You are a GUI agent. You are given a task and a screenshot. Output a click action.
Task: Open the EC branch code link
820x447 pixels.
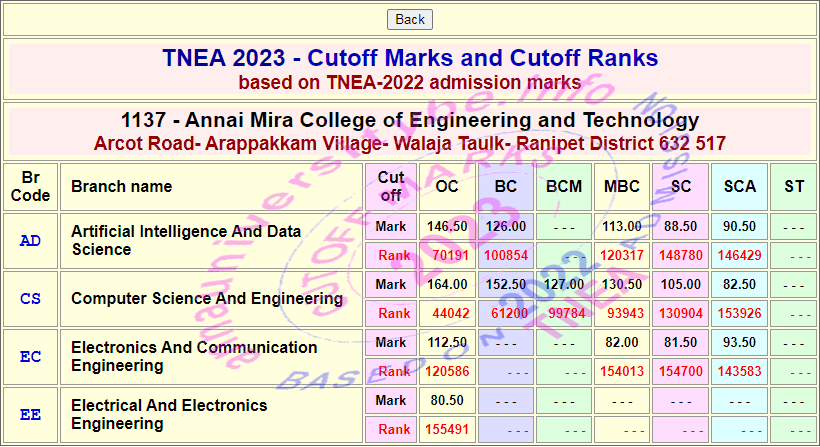[x=30, y=357]
